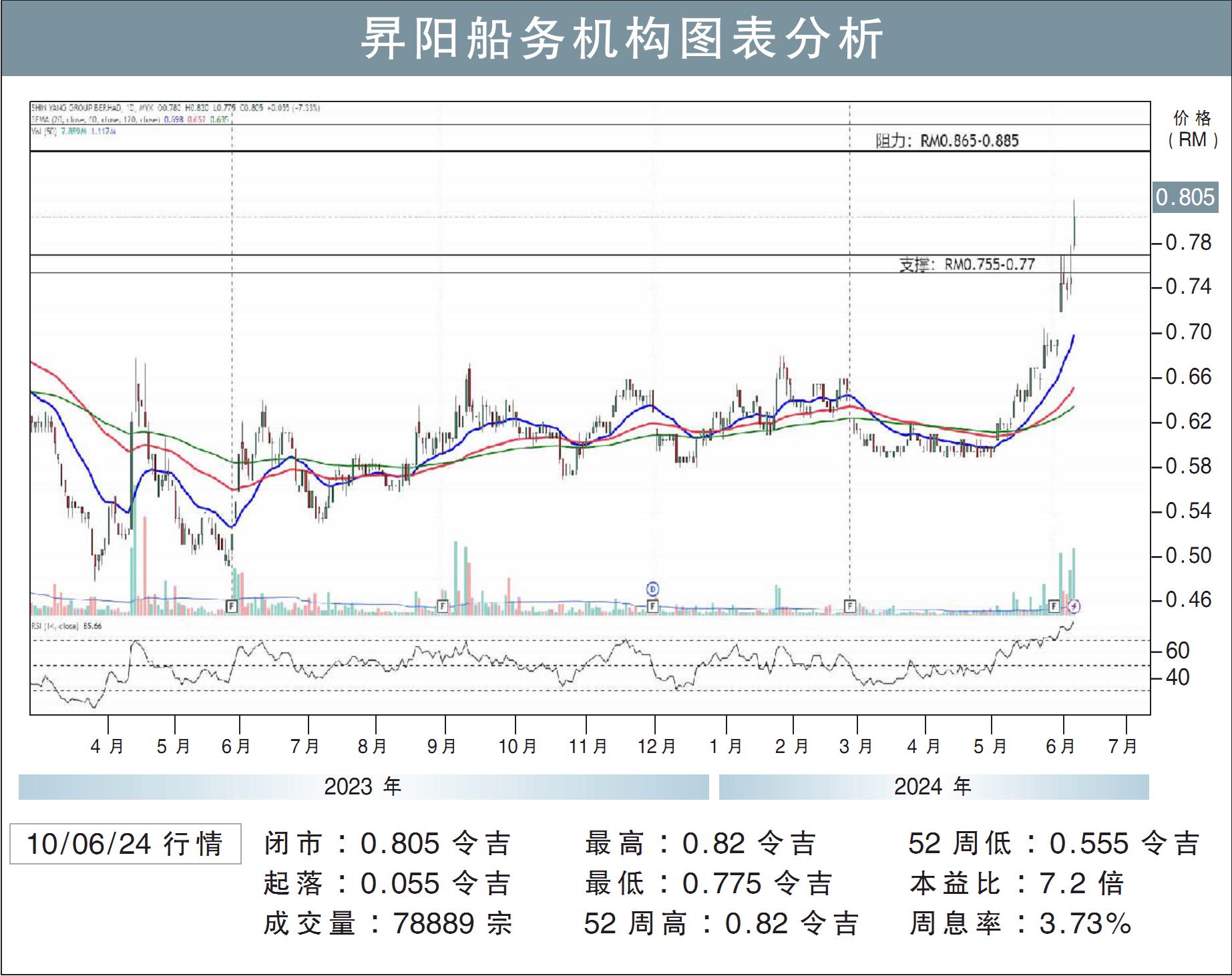
Task: Click the 昇阳船务机构图表分析 title banner
Action: point(616,38)
